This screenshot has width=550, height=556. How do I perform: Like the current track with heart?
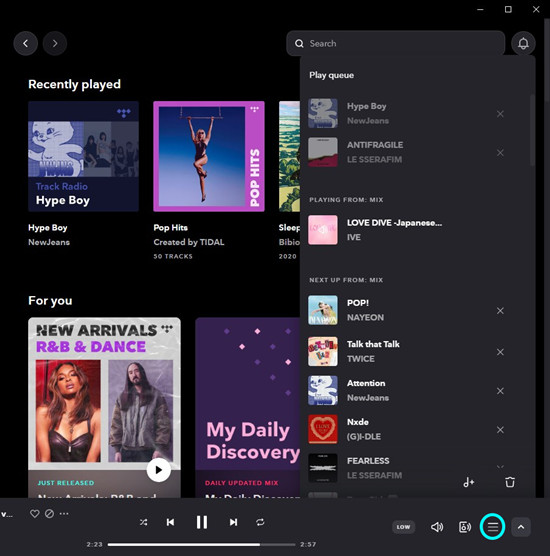35,513
